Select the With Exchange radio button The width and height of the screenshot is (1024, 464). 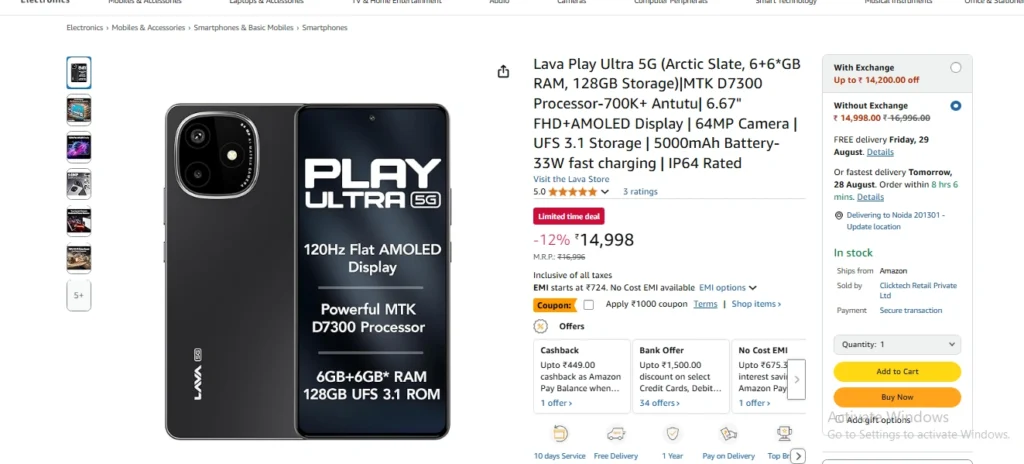click(x=956, y=68)
